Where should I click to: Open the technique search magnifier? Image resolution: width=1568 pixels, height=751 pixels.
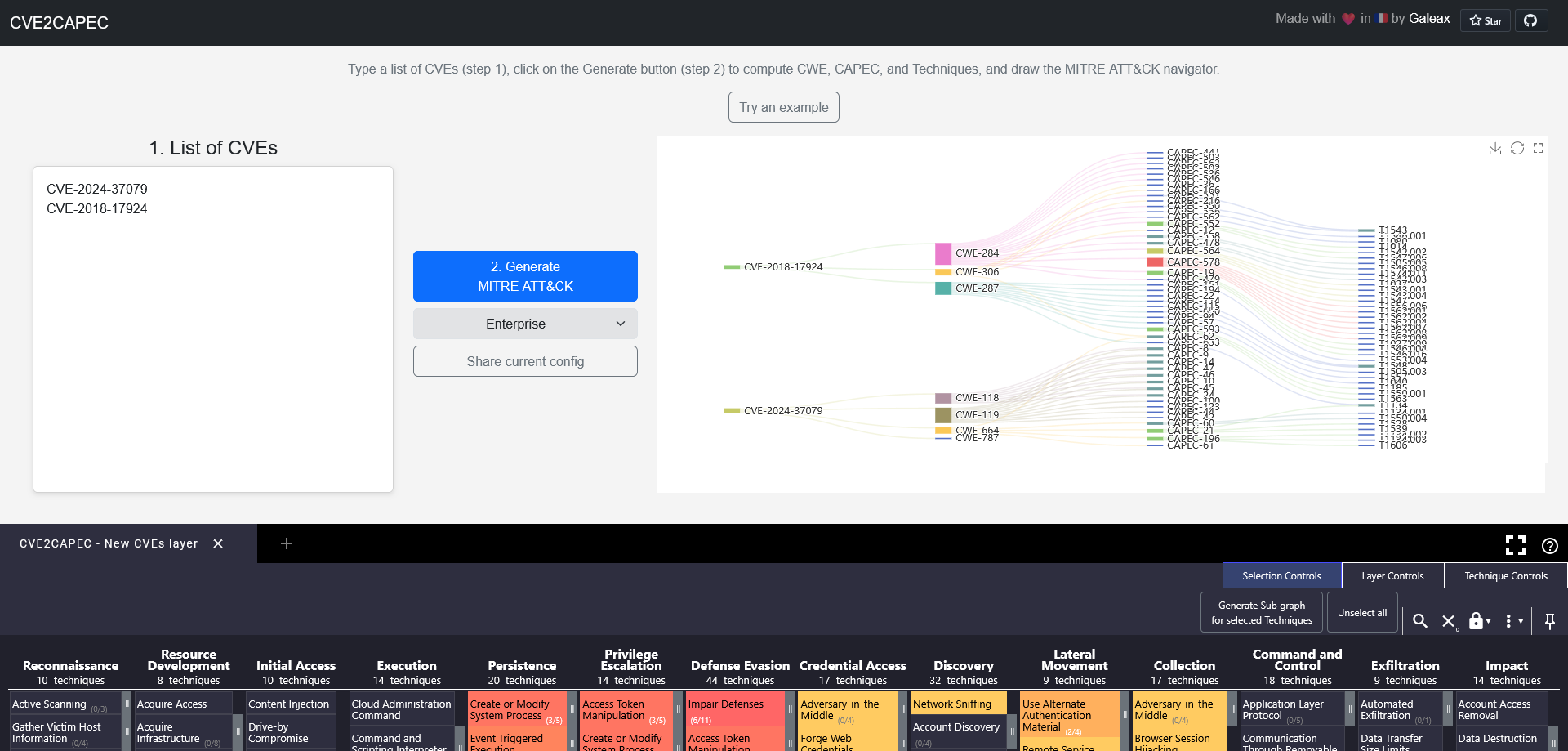coord(1420,621)
